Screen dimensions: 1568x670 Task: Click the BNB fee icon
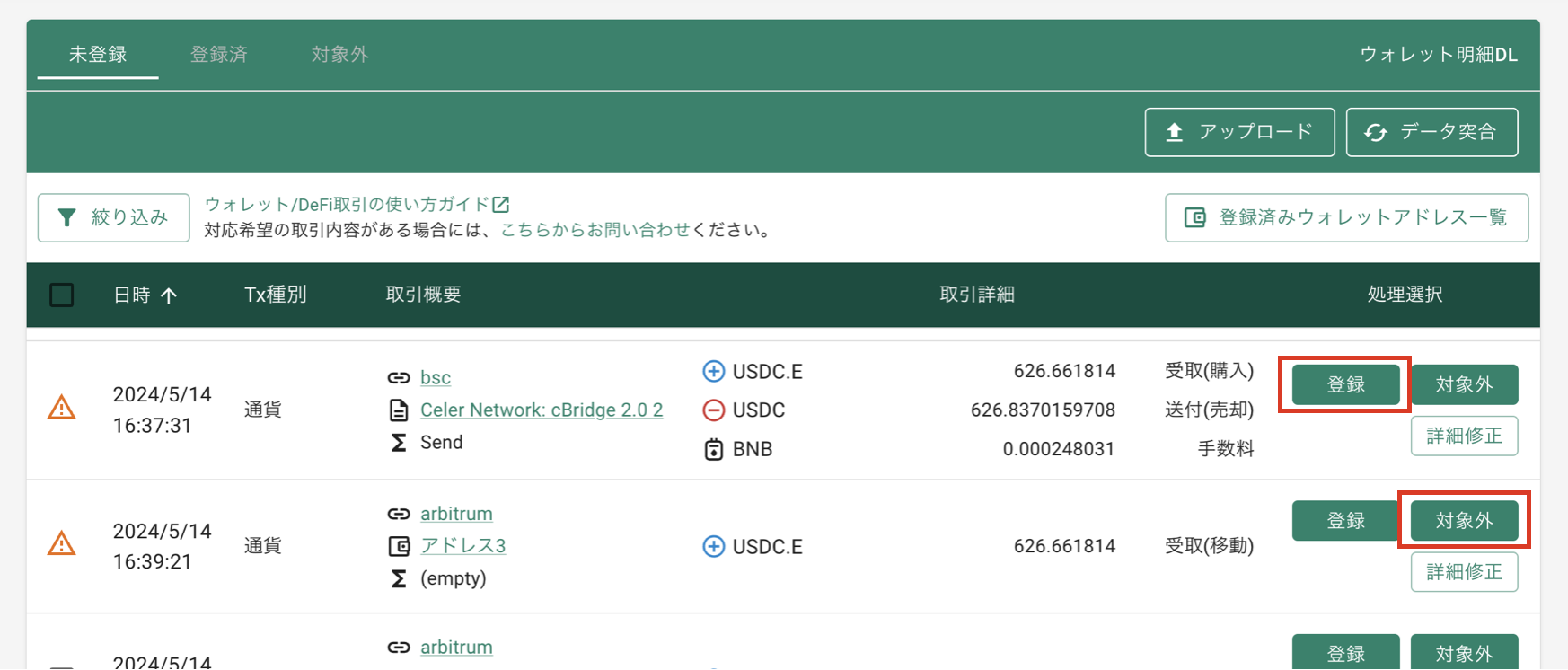pos(713,449)
